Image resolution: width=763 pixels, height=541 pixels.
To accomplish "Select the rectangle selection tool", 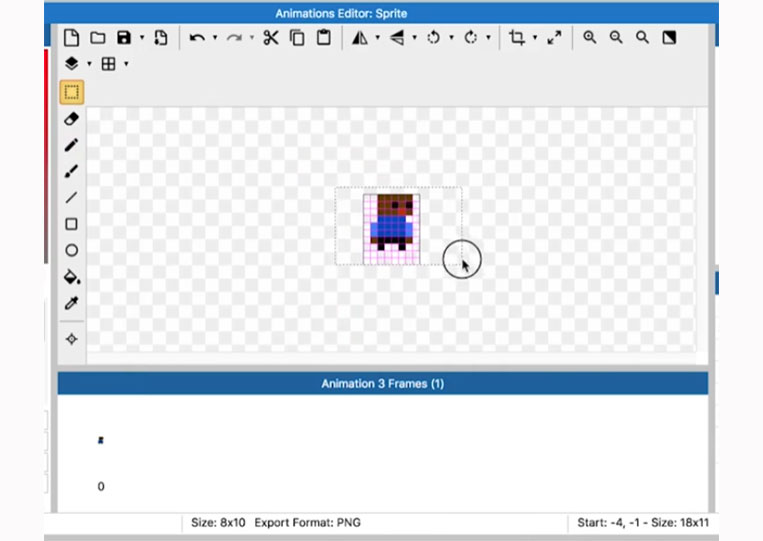I will click(72, 92).
